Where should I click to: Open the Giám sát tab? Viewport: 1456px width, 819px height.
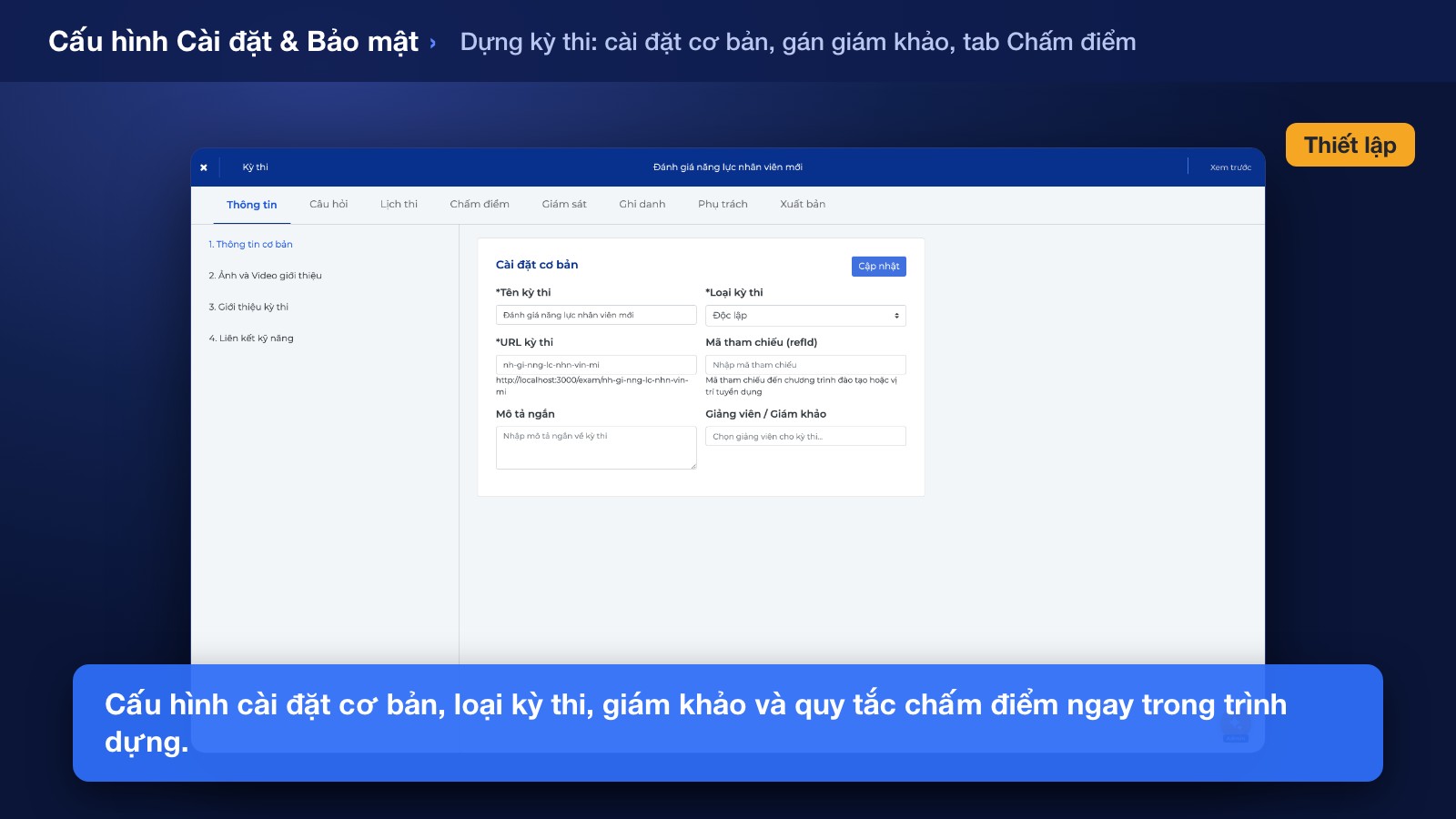pyautogui.click(x=564, y=204)
